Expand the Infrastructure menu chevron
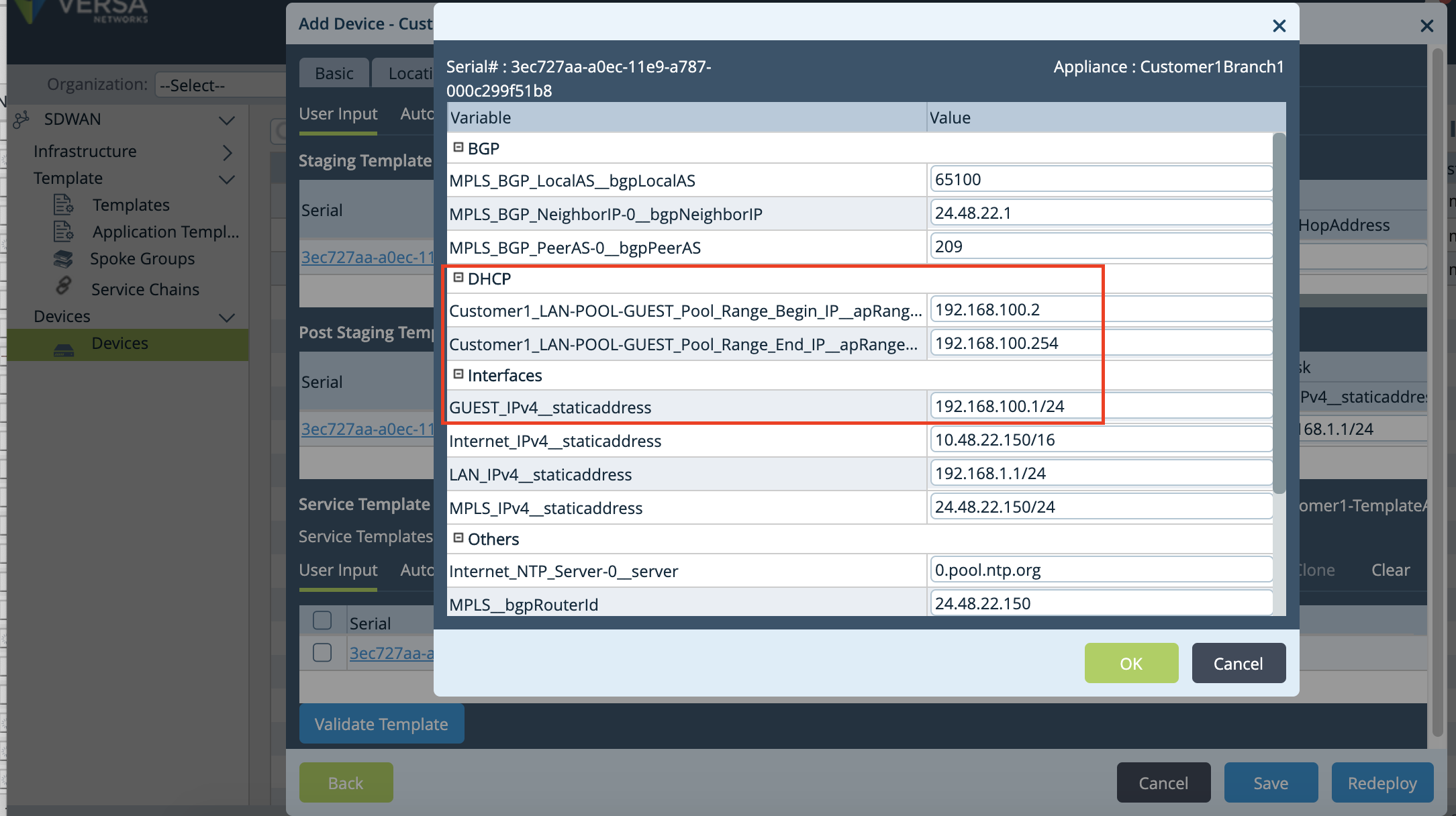Viewport: 1456px width, 816px height. [x=227, y=152]
